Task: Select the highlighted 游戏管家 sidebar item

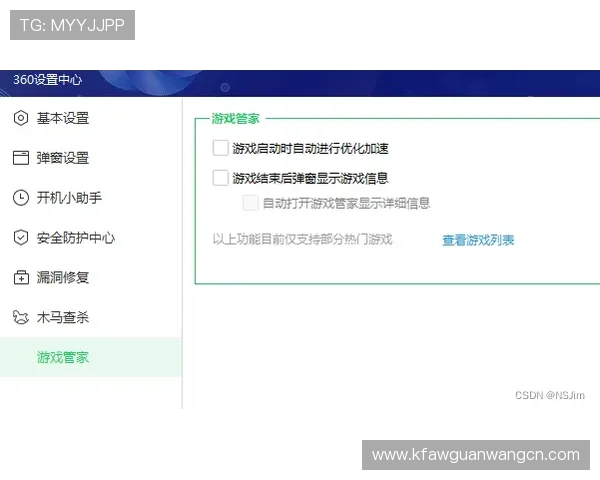Action: 91,357
